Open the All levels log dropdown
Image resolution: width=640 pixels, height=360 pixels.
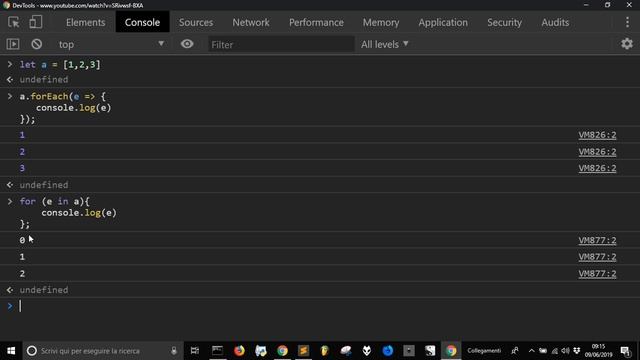[384, 44]
